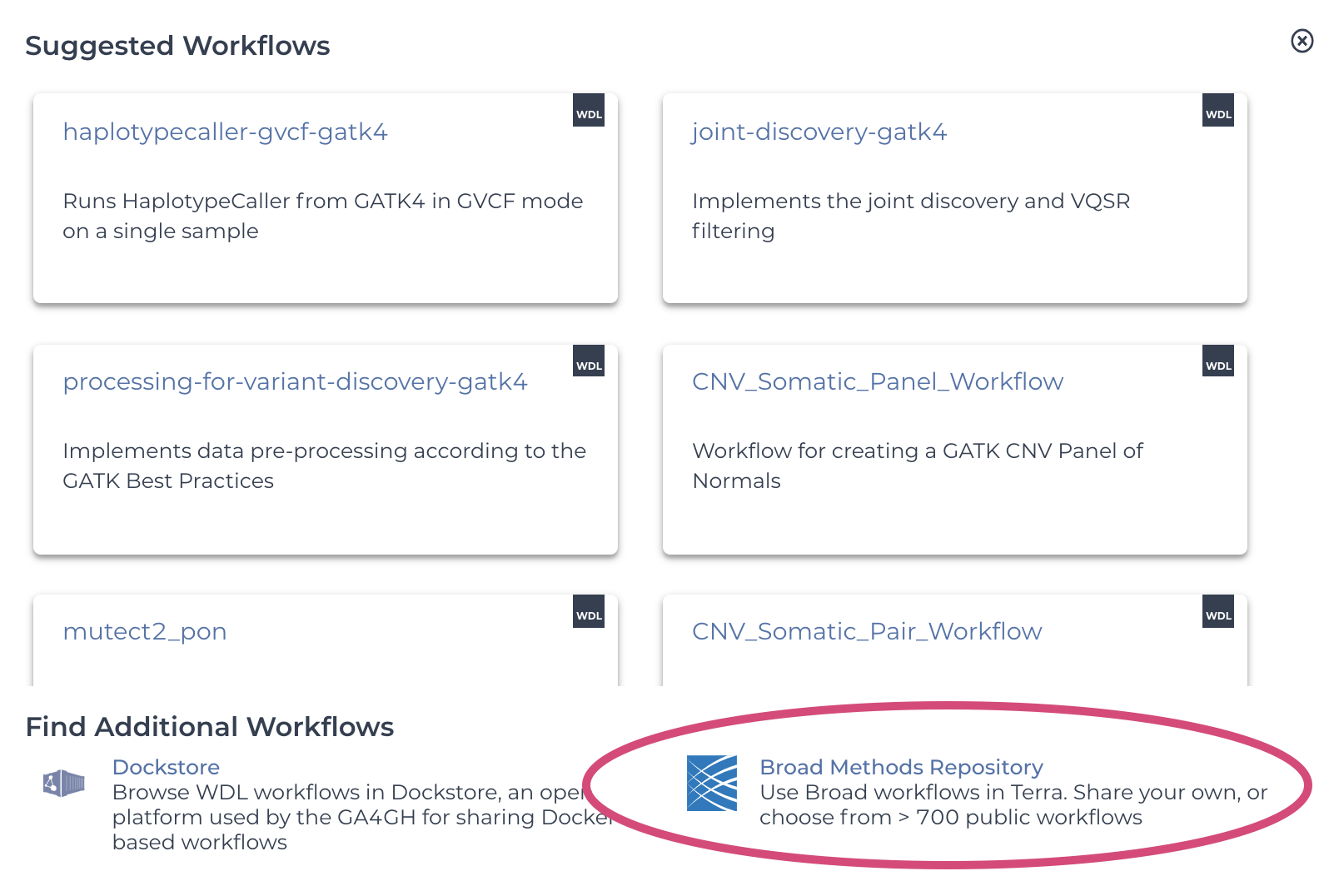Open the CNV_Somatic_Pair_Workflow link
The height and width of the screenshot is (896, 1339).
tap(867, 631)
